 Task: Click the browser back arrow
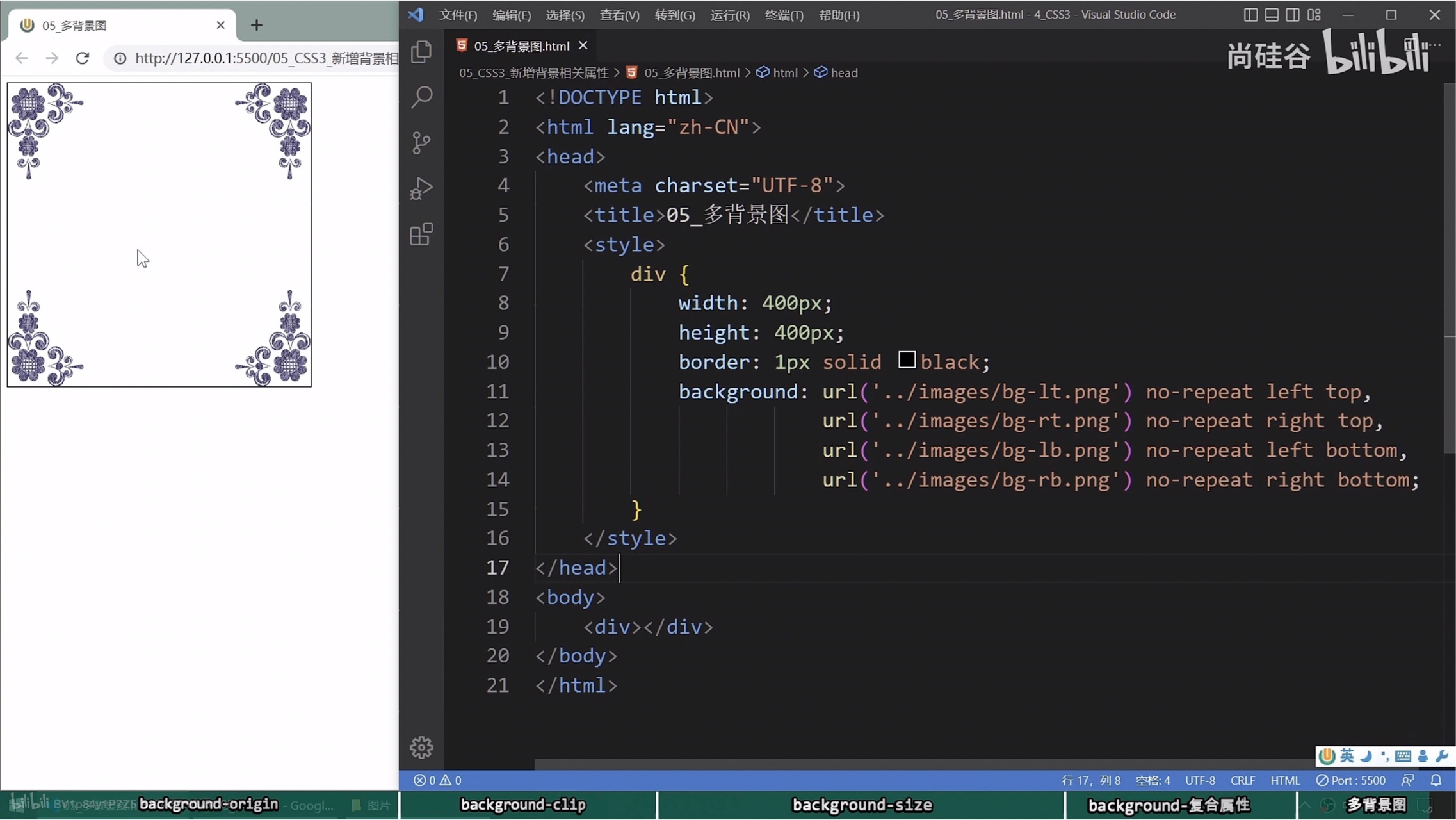pos(21,58)
